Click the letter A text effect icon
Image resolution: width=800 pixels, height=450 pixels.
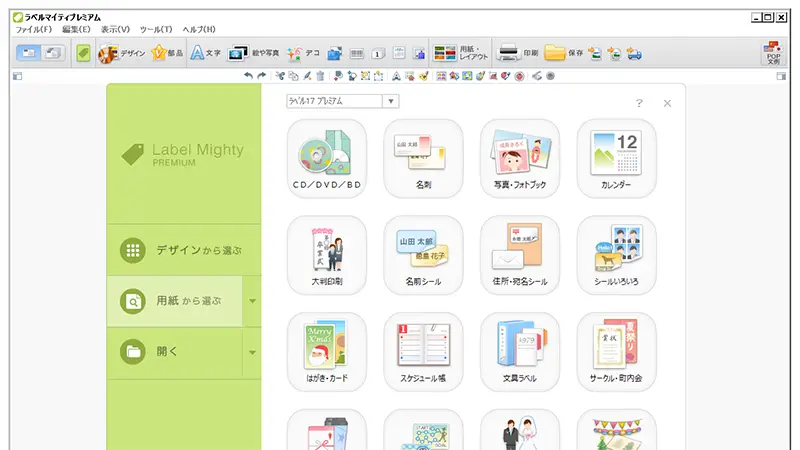point(396,76)
